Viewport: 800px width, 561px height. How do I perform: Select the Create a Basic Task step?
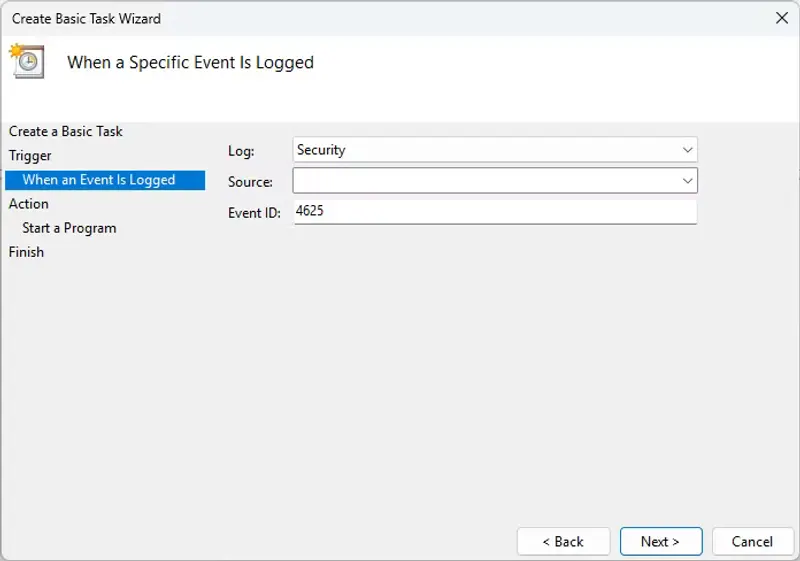[x=66, y=131]
